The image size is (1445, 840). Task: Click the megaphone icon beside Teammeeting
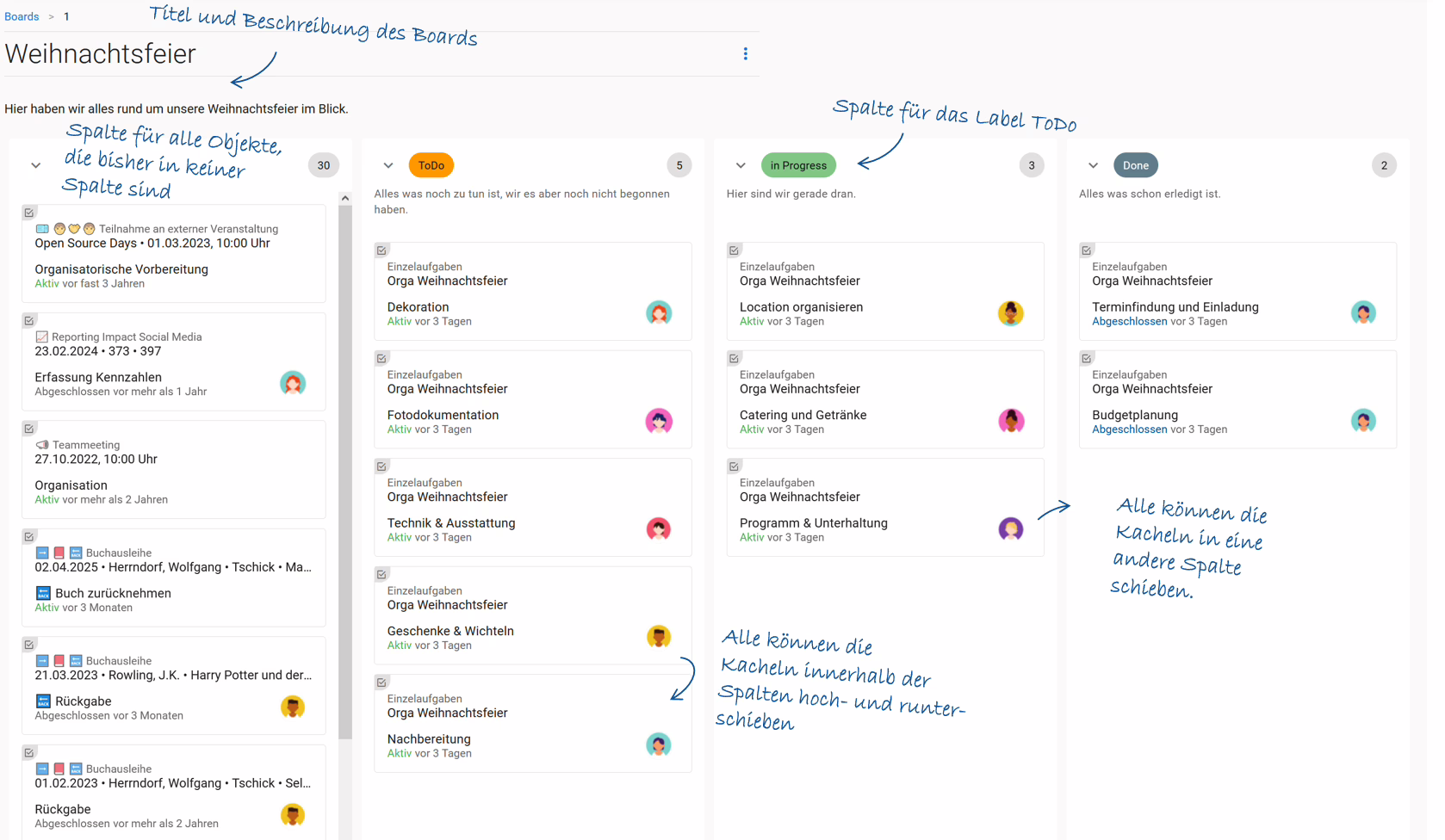[42, 445]
